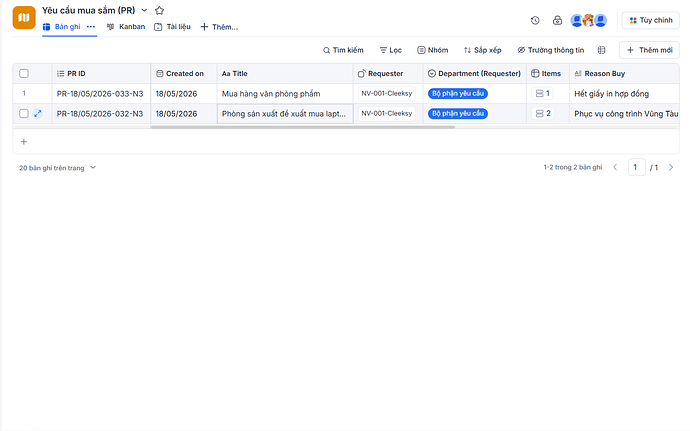Switch to the Kanban view tab
Viewport: 690px width, 431px height.
tap(126, 27)
